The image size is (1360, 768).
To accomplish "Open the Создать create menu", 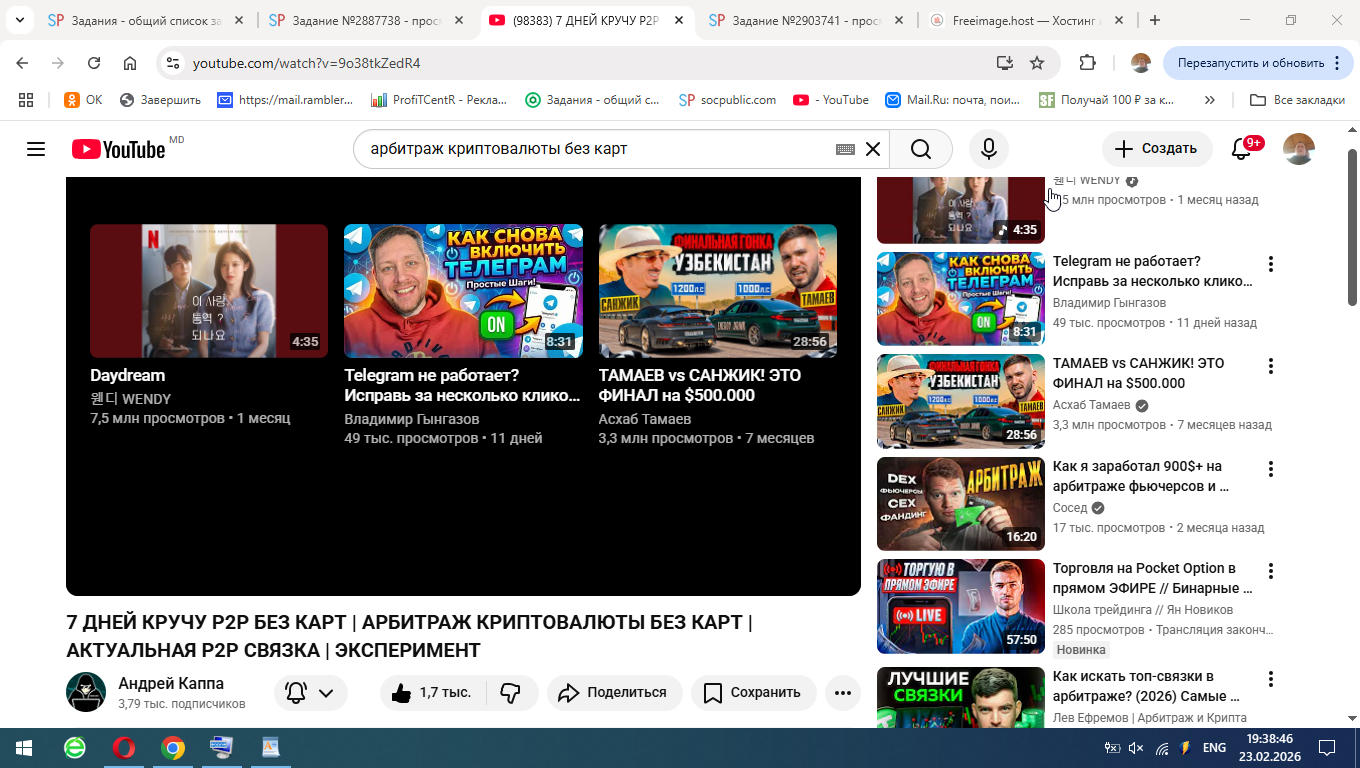I will click(x=1157, y=149).
